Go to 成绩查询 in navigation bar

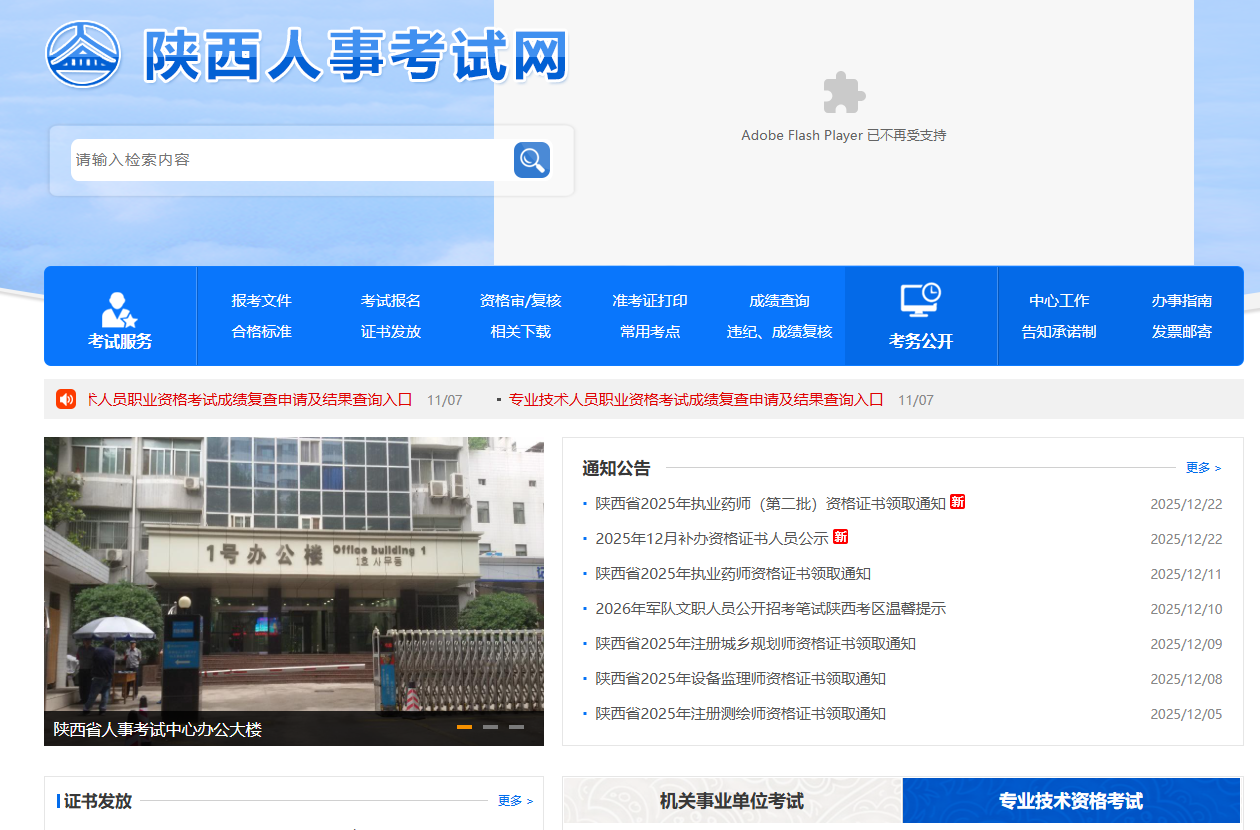pos(779,301)
